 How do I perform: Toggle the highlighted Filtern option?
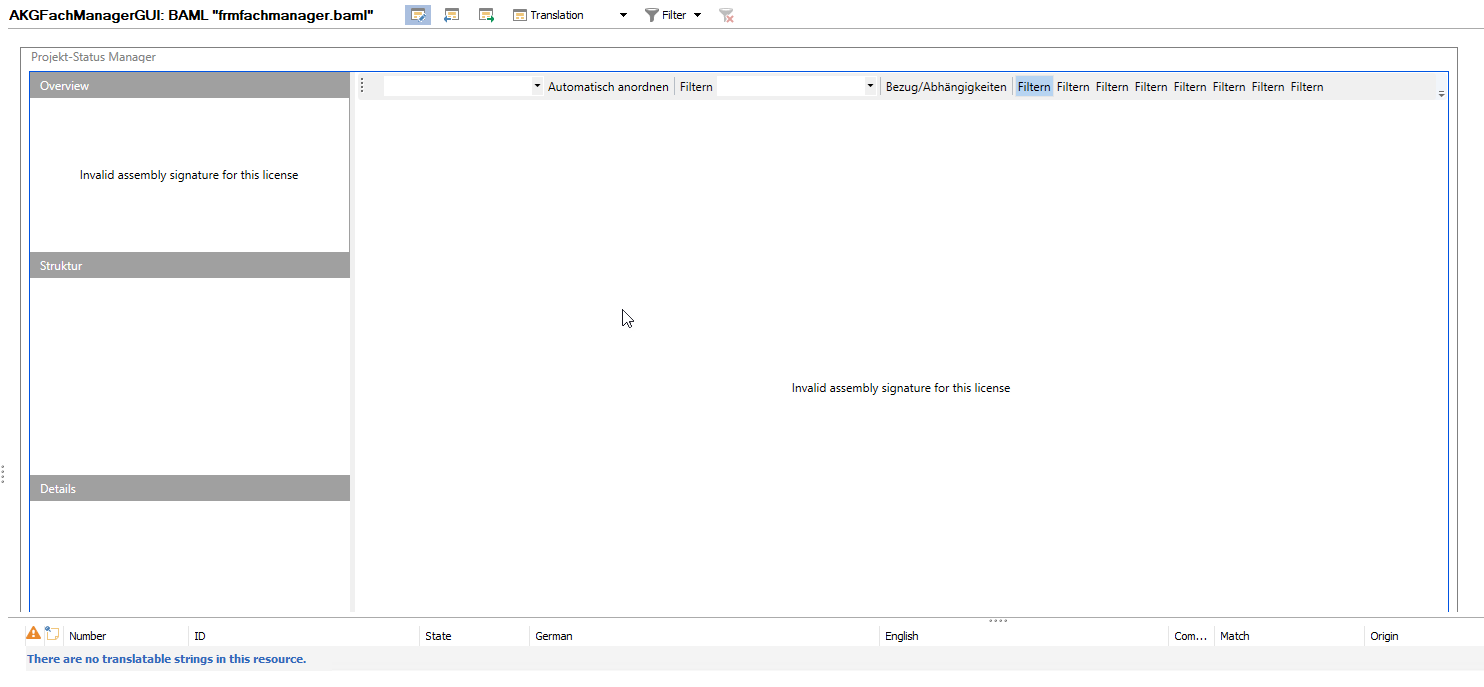click(x=1033, y=86)
